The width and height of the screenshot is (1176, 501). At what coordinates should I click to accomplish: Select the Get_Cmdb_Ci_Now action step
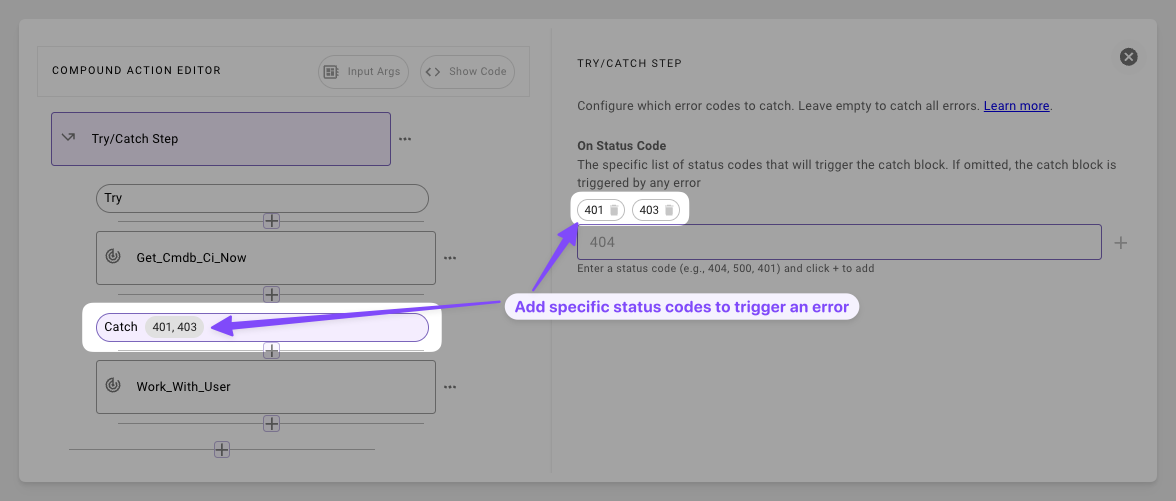coord(266,258)
